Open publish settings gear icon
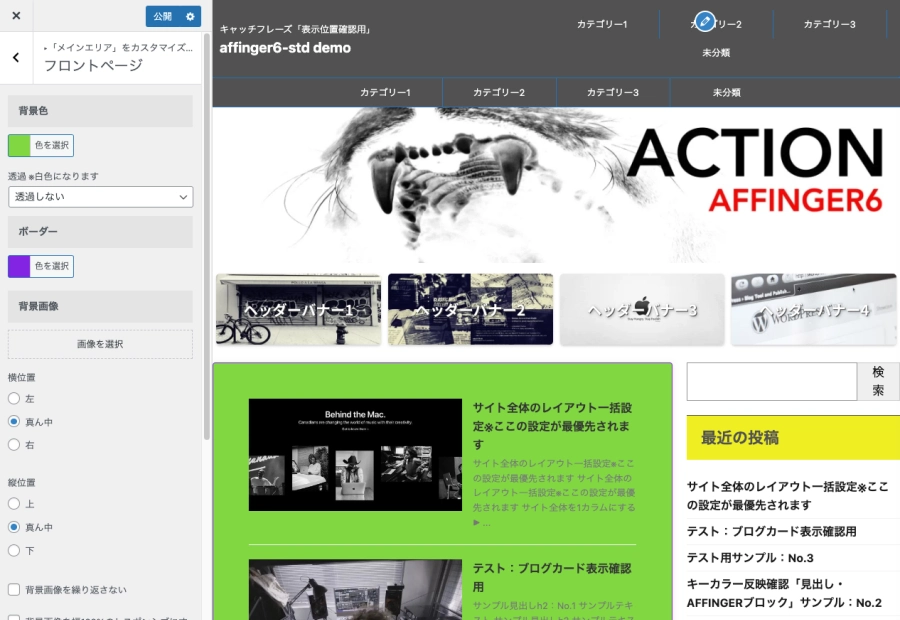Image resolution: width=900 pixels, height=620 pixels. (190, 17)
